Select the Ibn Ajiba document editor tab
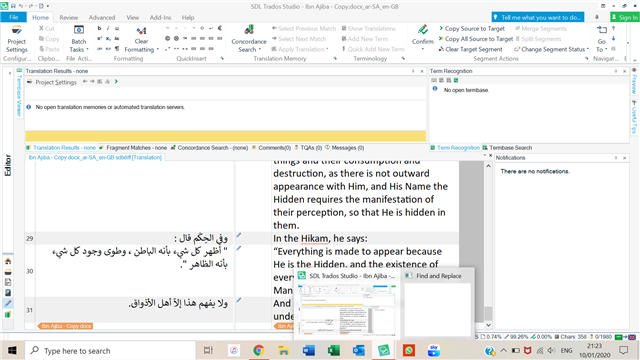This screenshot has height=360, width=640. 95,157
